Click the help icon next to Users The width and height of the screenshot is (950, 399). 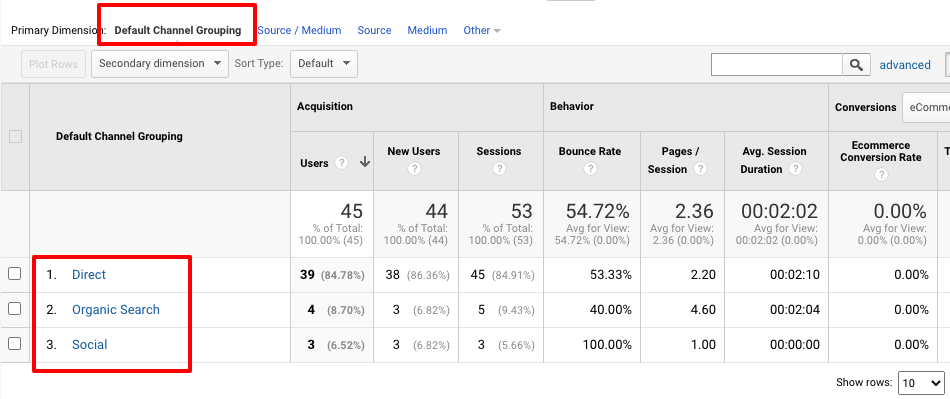[x=341, y=163]
